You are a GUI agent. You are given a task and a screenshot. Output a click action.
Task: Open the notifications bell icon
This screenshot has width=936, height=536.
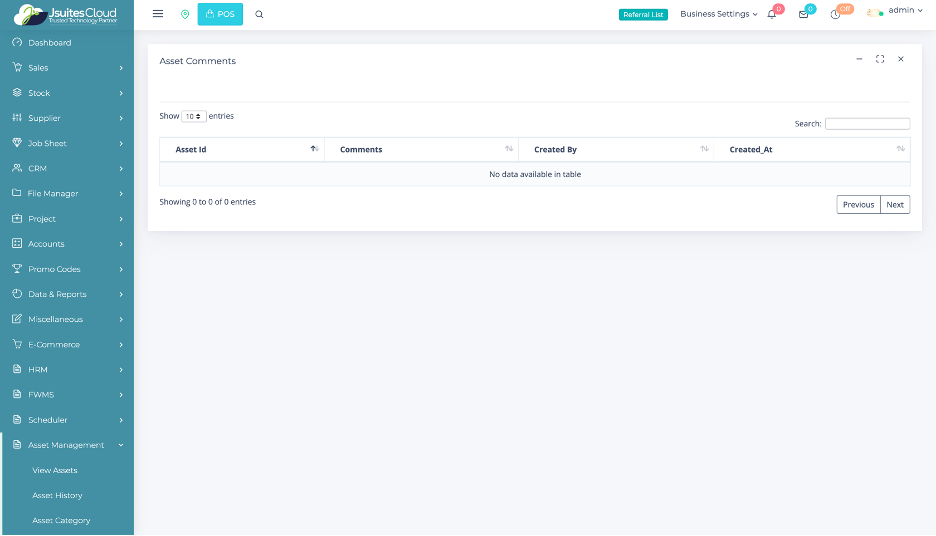(772, 14)
